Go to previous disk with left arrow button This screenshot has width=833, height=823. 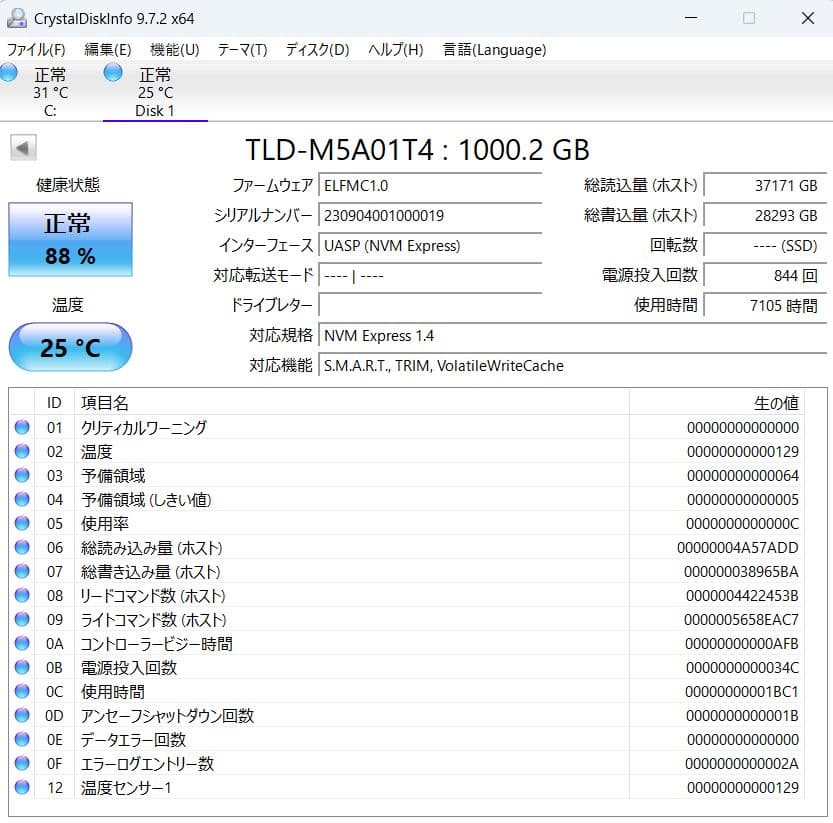23,148
